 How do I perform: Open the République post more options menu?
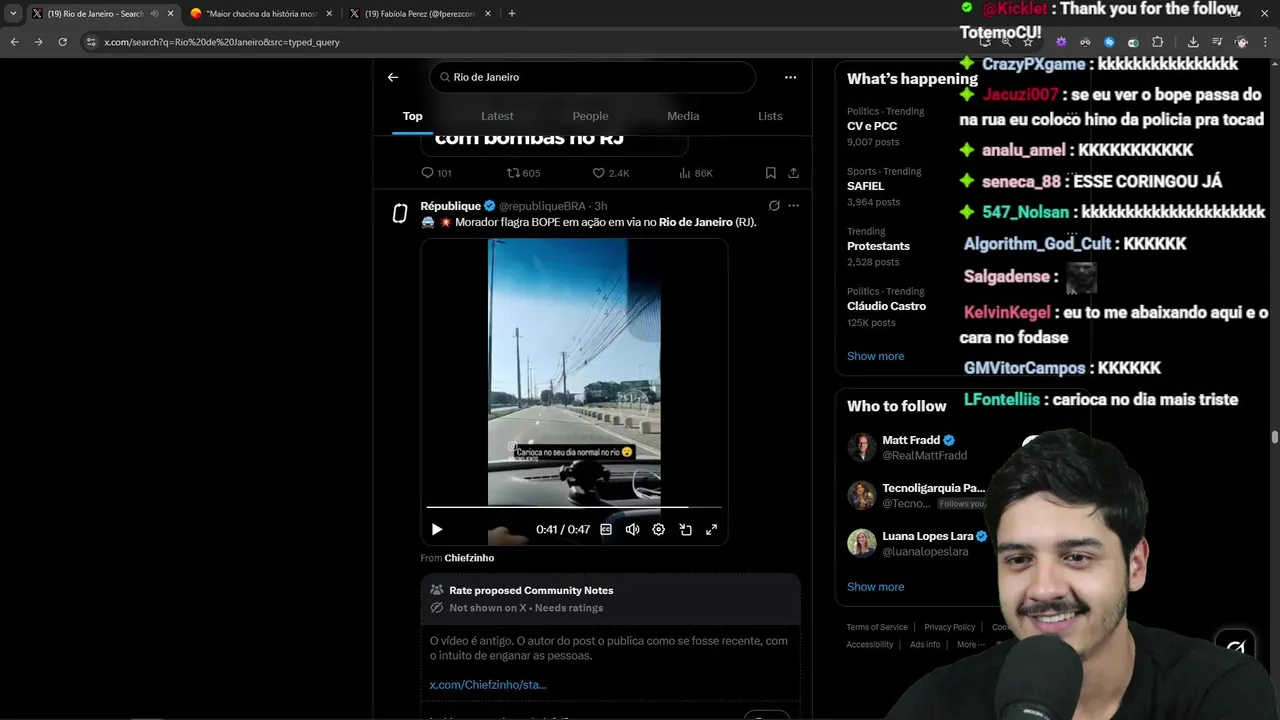click(793, 206)
